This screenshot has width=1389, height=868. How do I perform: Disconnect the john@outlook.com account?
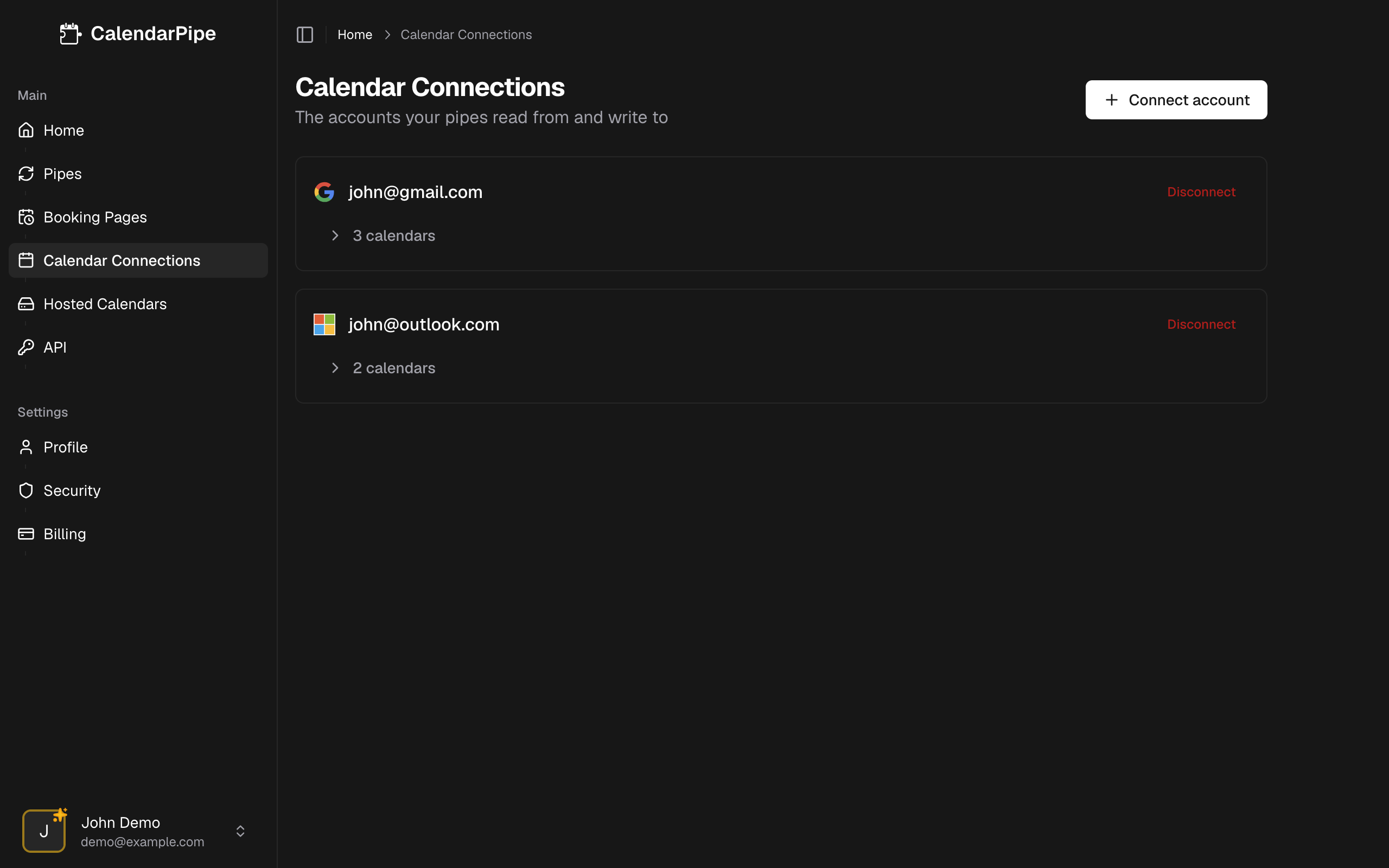pyautogui.click(x=1201, y=324)
